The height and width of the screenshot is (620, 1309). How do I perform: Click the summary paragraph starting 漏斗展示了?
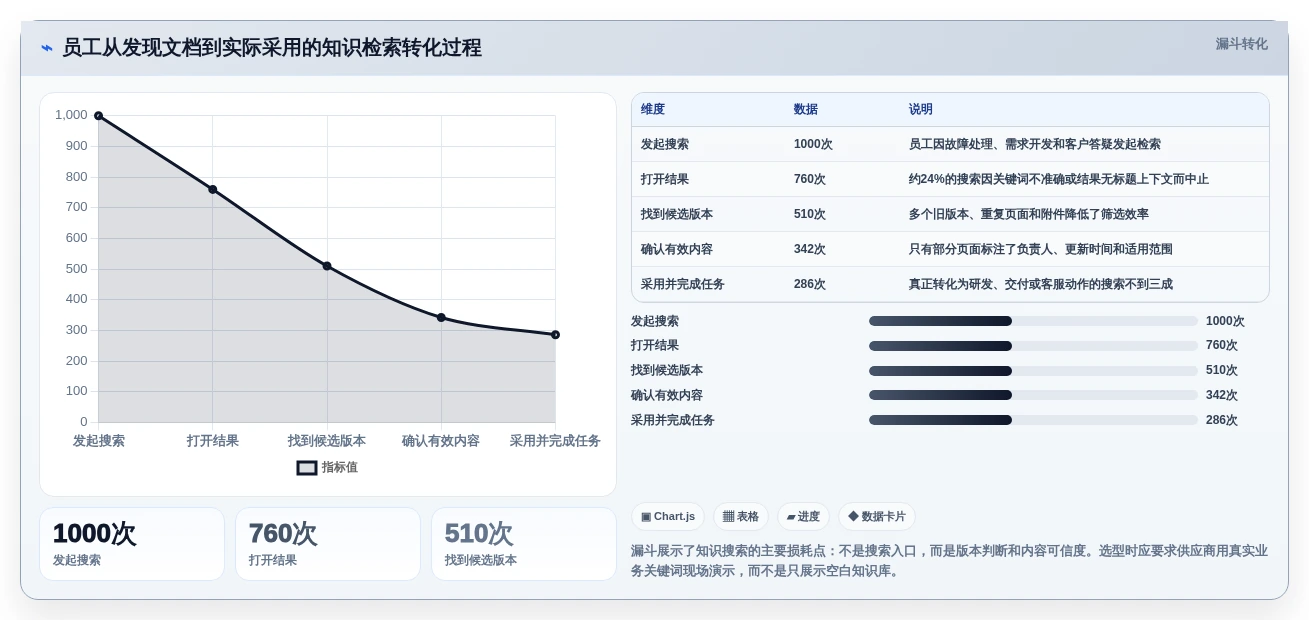point(949,561)
